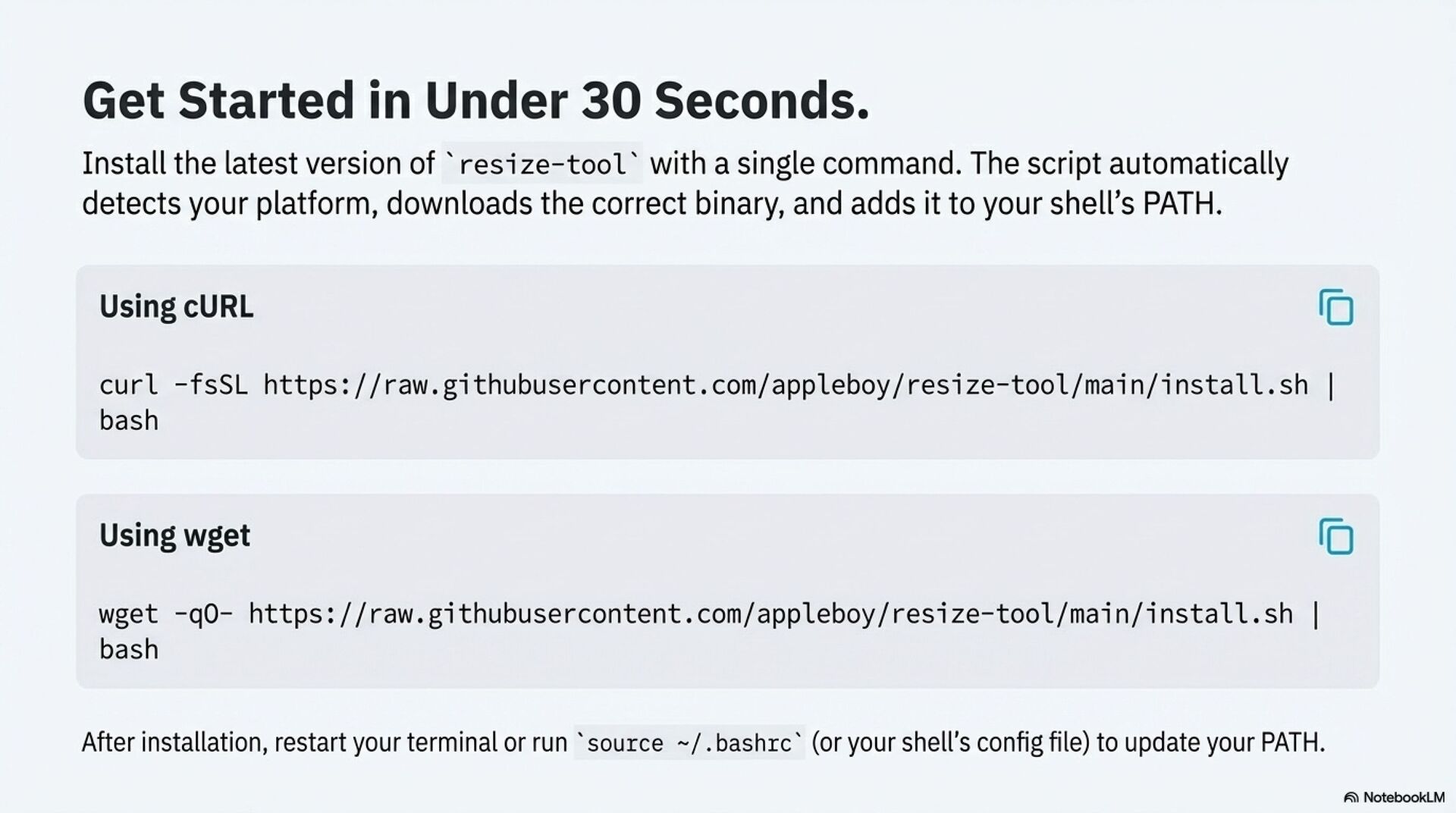Click the NotebookLM logo icon
1456x813 pixels.
[x=1351, y=798]
